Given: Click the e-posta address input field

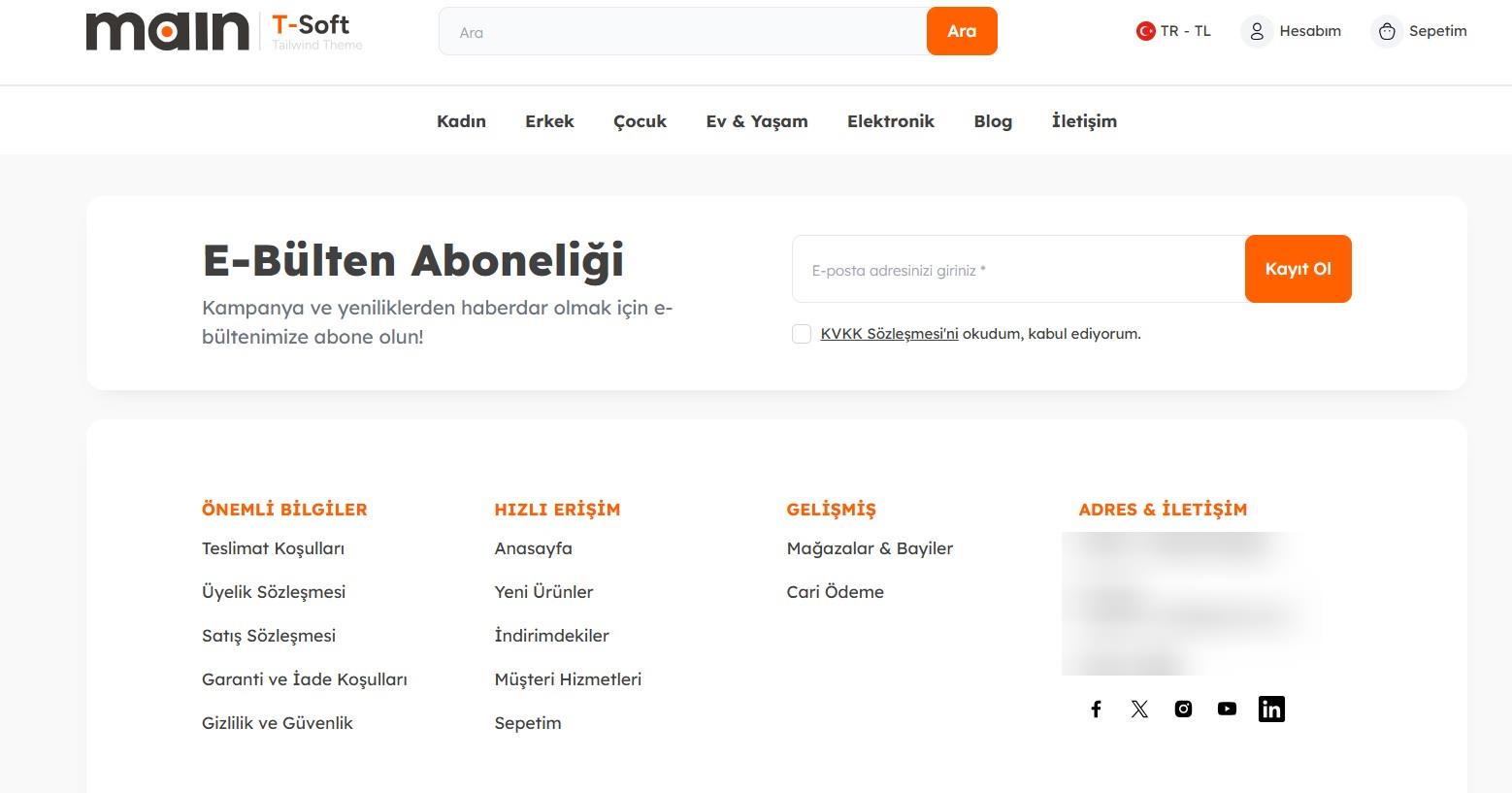Looking at the screenshot, I should click(1019, 270).
